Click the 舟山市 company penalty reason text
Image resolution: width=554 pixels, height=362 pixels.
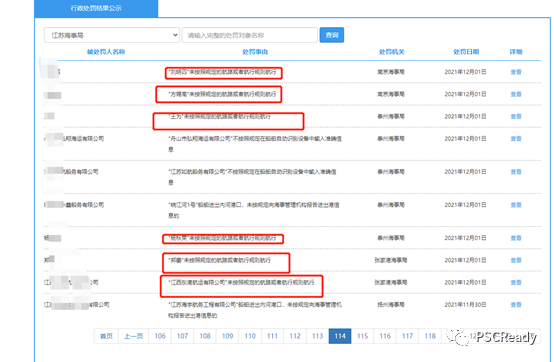point(255,144)
